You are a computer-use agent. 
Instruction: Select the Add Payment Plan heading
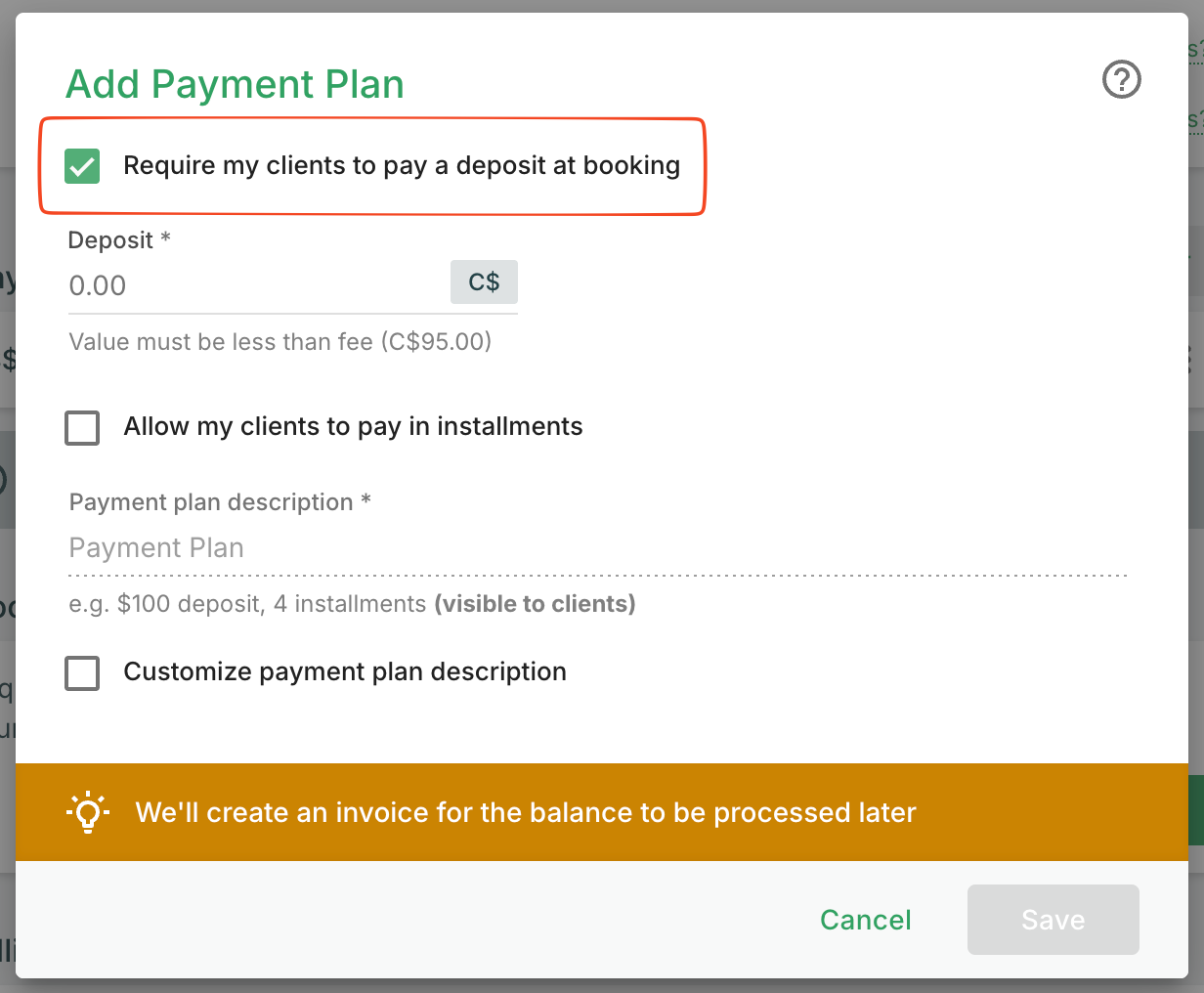coord(235,85)
